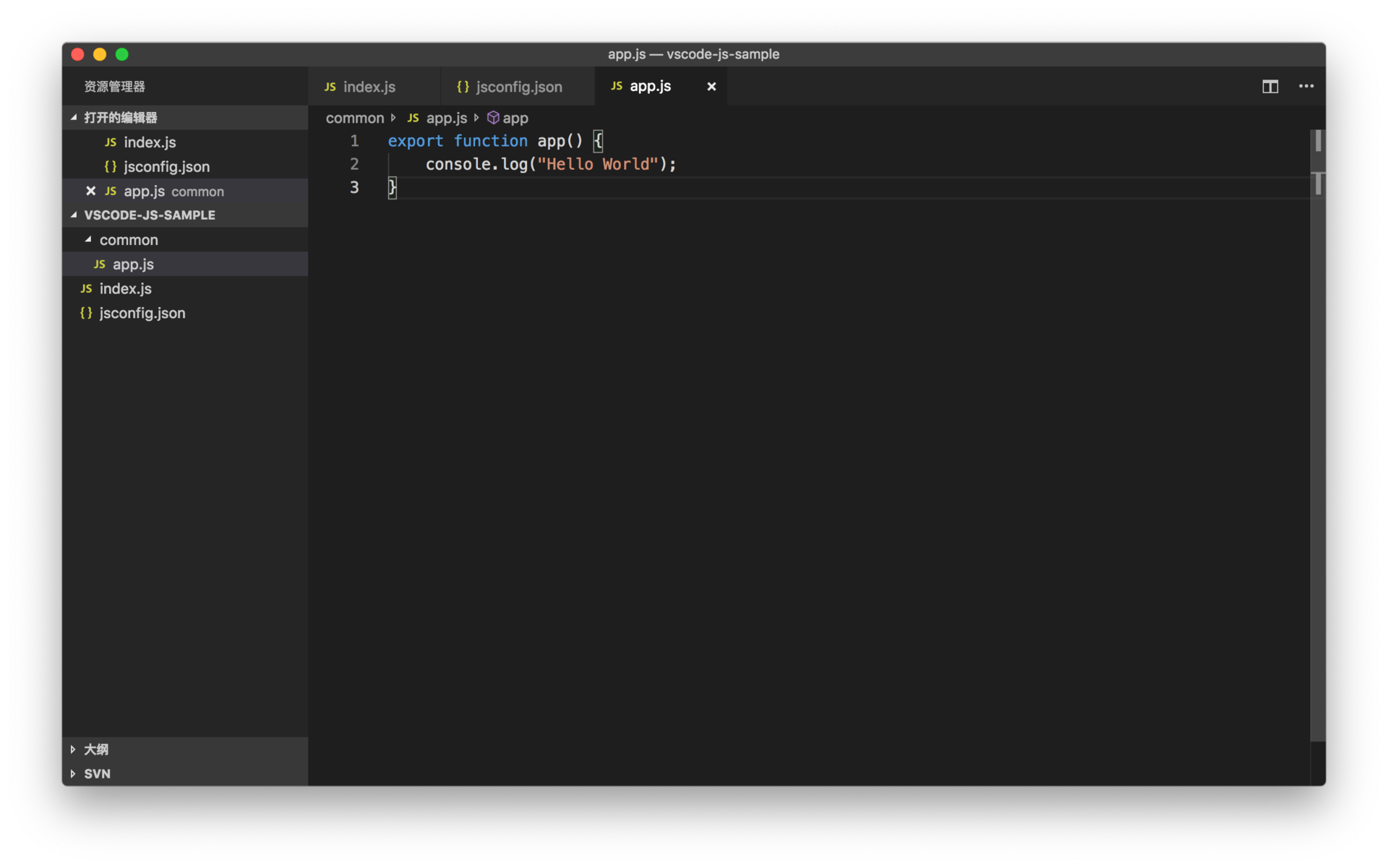This screenshot has height=868, width=1388.
Task: Switch to the index.js tab
Action: pyautogui.click(x=369, y=87)
